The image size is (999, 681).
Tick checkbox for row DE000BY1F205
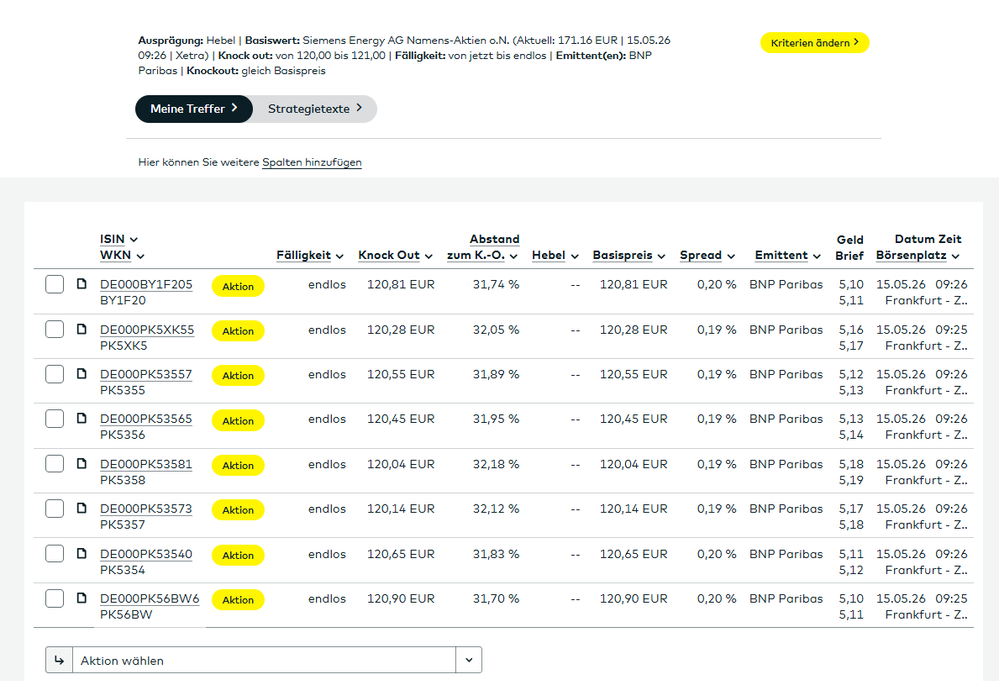point(55,284)
